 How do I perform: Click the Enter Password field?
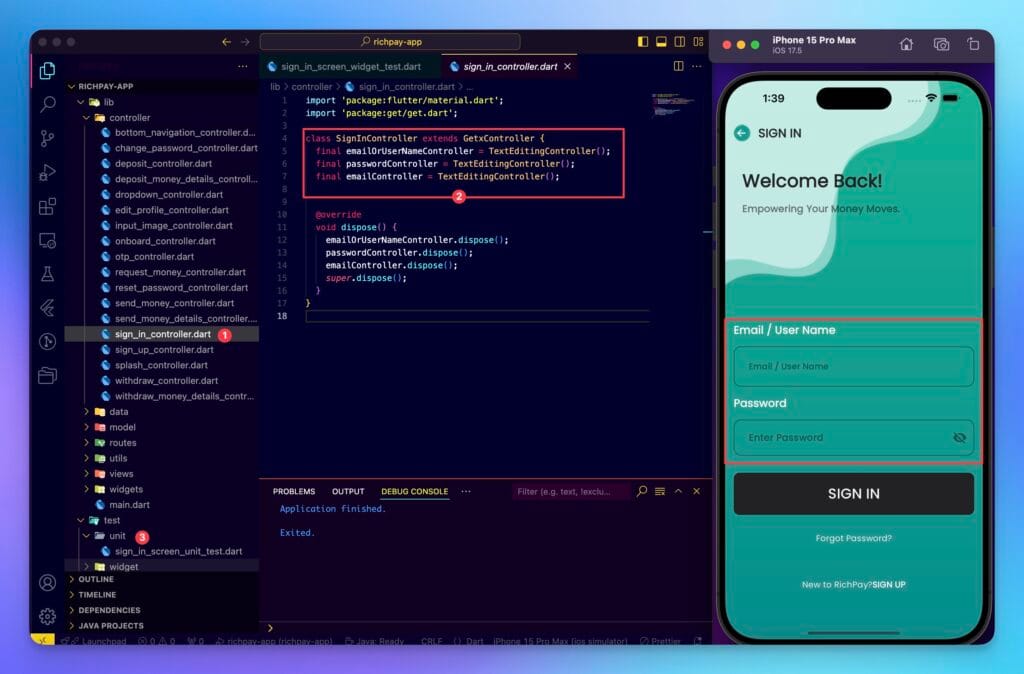854,438
